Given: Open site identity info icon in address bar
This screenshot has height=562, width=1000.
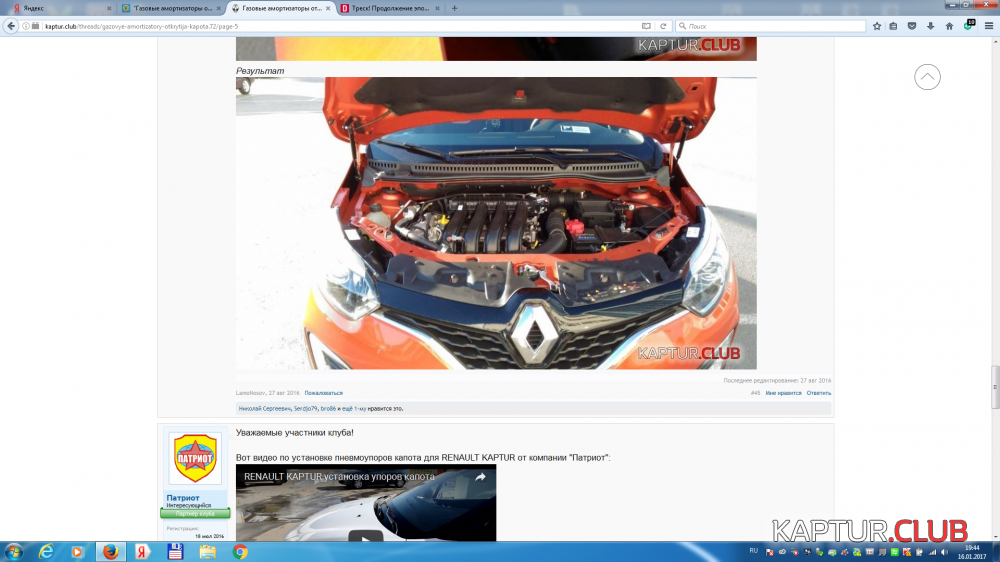Looking at the screenshot, I should 26,26.
